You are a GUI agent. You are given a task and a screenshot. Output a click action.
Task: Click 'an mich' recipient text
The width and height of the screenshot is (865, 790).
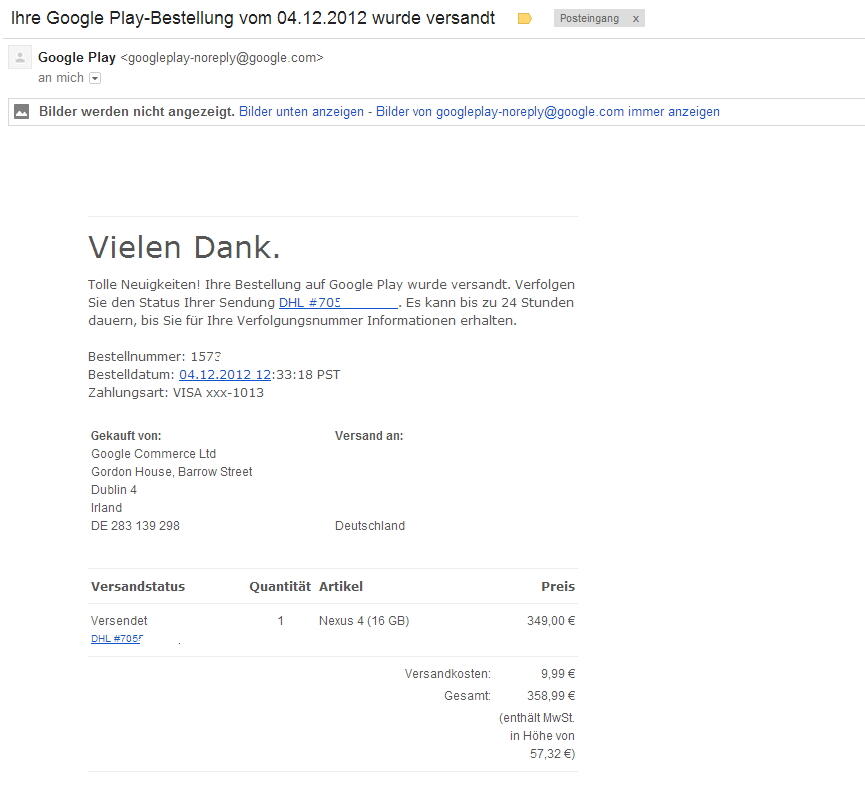click(61, 78)
